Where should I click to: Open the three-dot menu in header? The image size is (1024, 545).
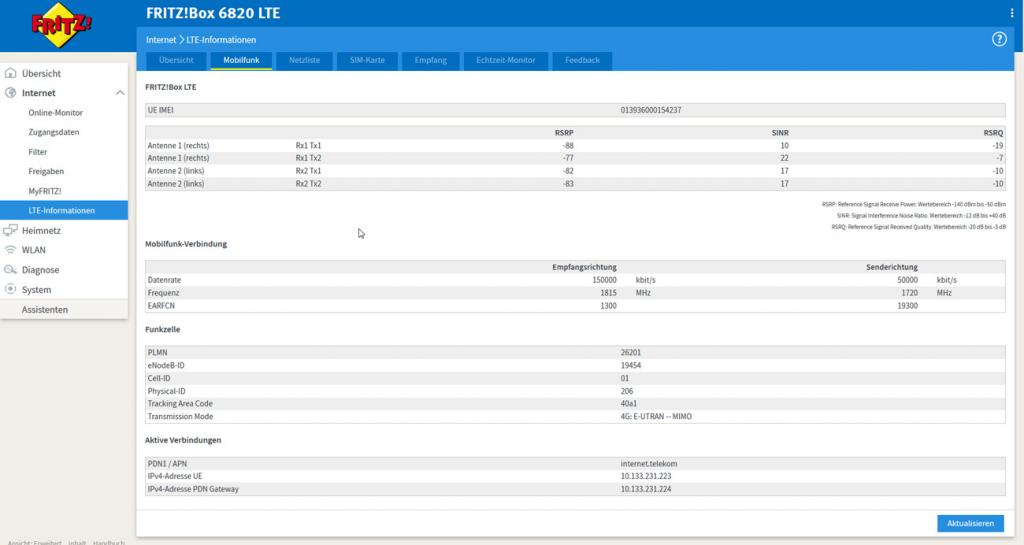(x=1012, y=13)
